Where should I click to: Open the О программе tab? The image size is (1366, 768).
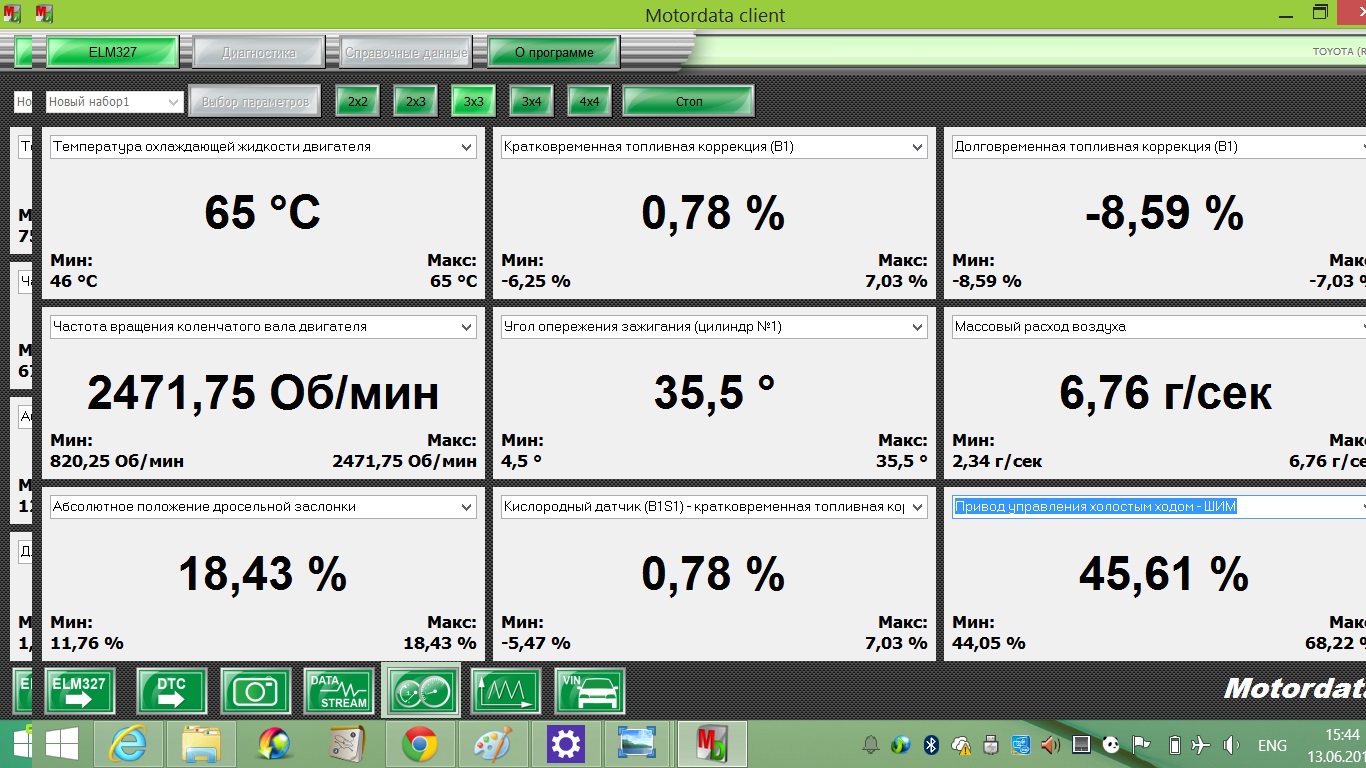pos(554,52)
